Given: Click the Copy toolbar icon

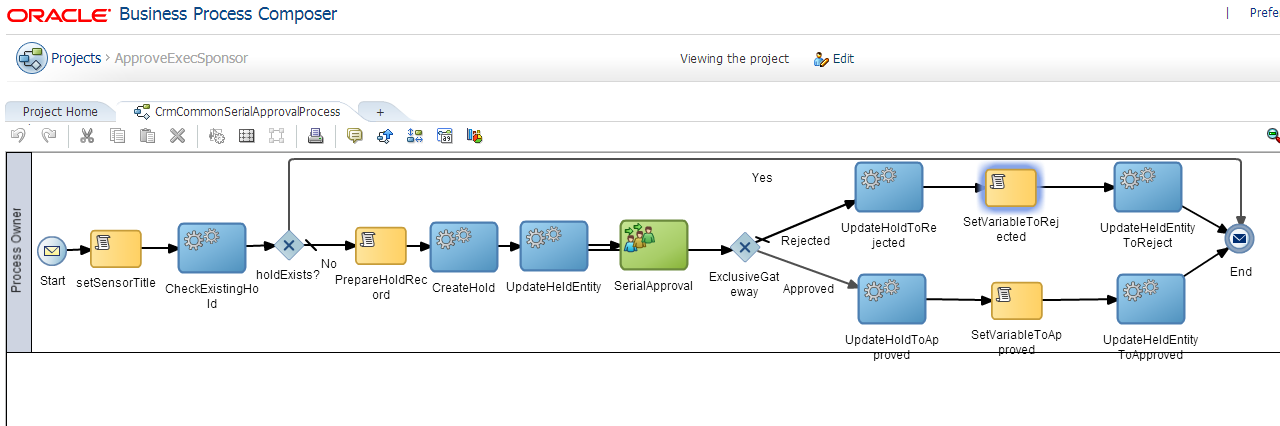Looking at the screenshot, I should pyautogui.click(x=117, y=136).
